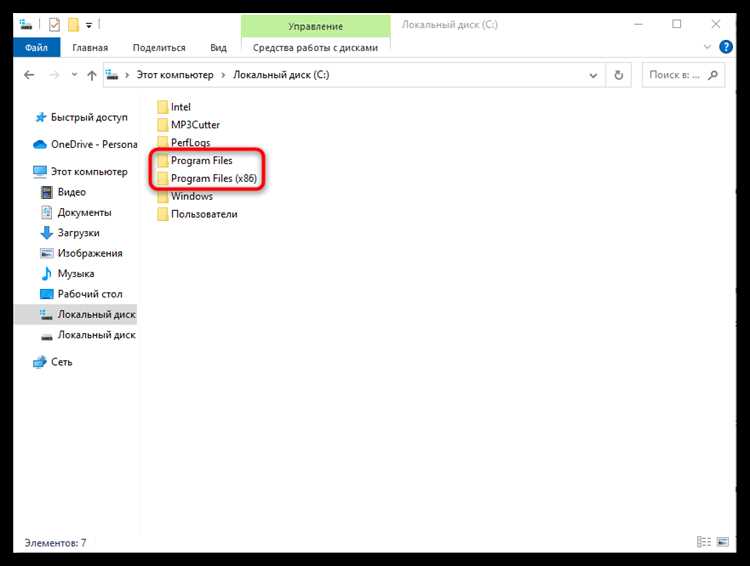Click the Изображения picture icon
Viewport: 750px width, 566px height.
[46, 254]
